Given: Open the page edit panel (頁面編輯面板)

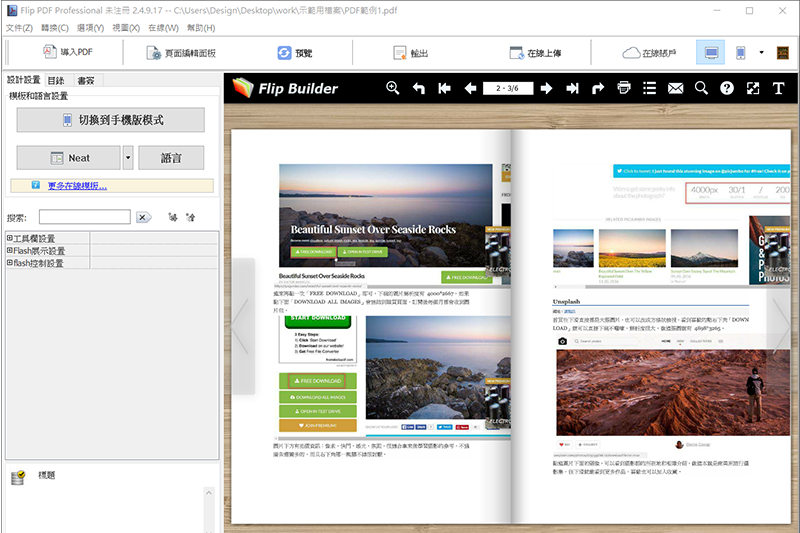Looking at the screenshot, I should [x=181, y=53].
